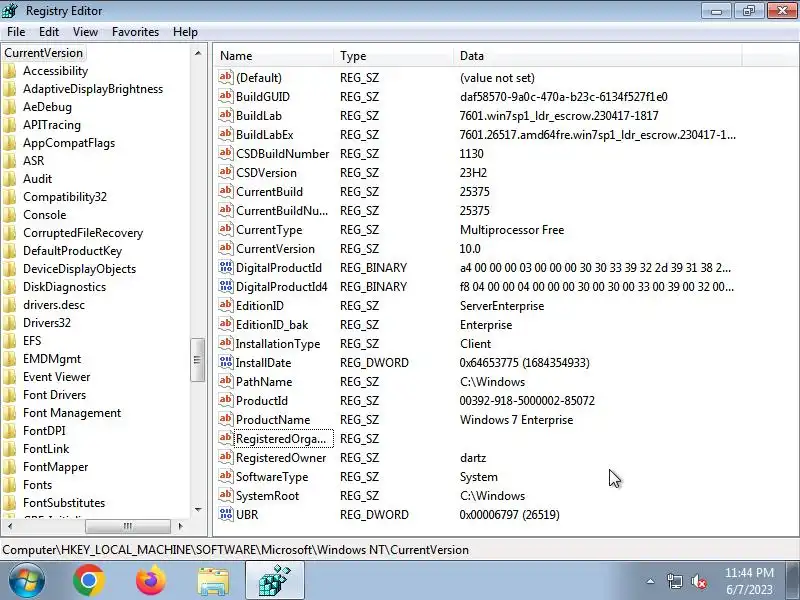Show hidden tray icons arrow
Screen dimensions: 800x600
651,581
